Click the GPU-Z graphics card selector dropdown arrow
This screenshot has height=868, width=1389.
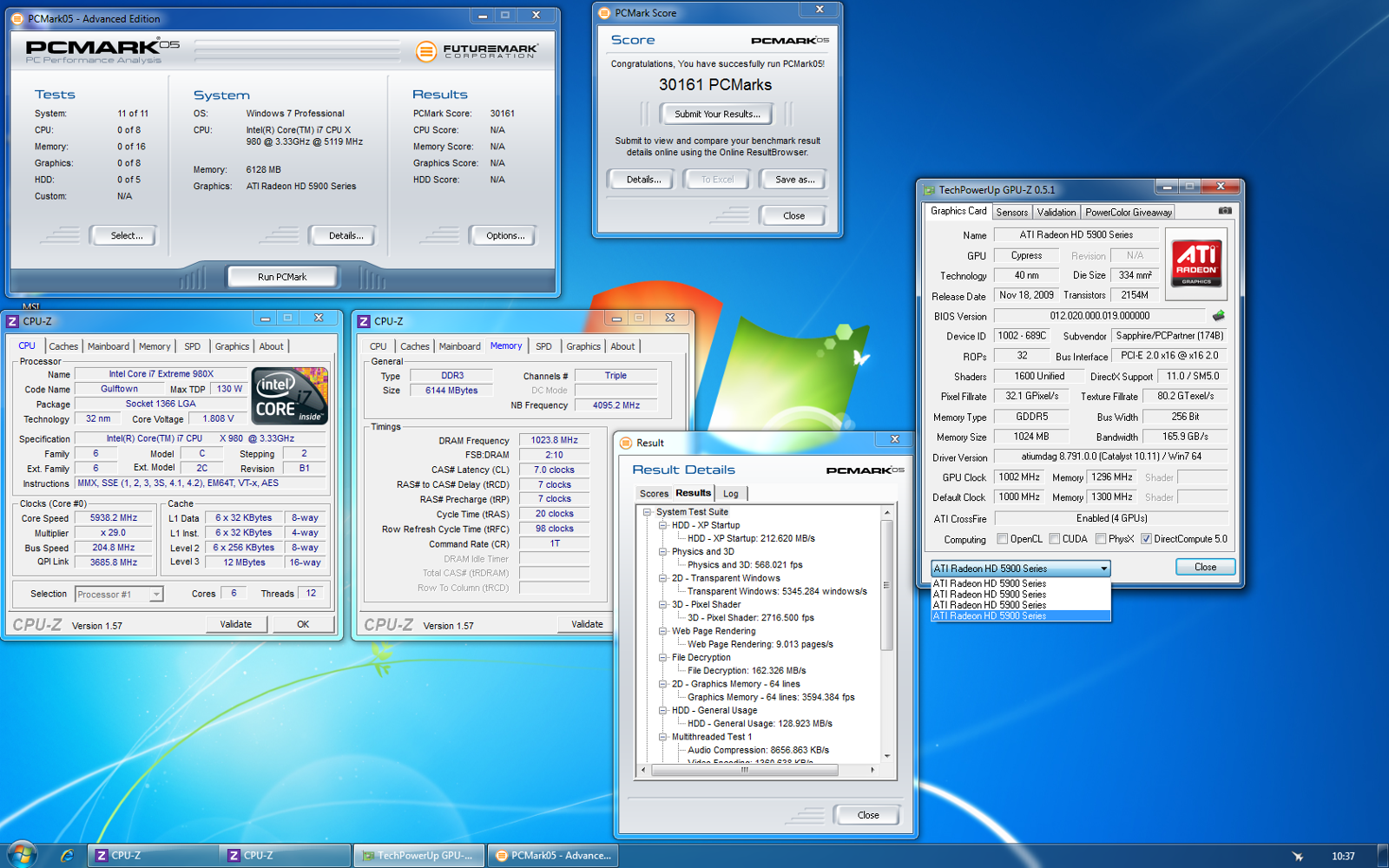pyautogui.click(x=1103, y=569)
